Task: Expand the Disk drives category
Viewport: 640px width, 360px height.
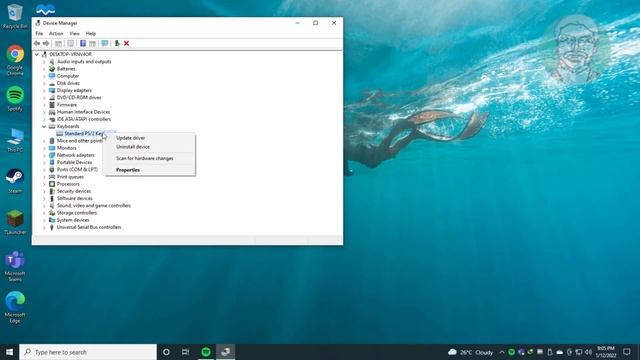Action: click(44, 83)
